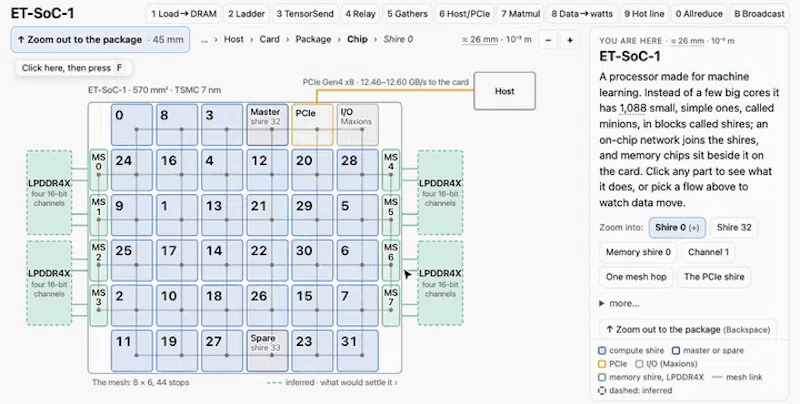
Task: Select Chip in breadcrumb
Action: pyautogui.click(x=357, y=39)
